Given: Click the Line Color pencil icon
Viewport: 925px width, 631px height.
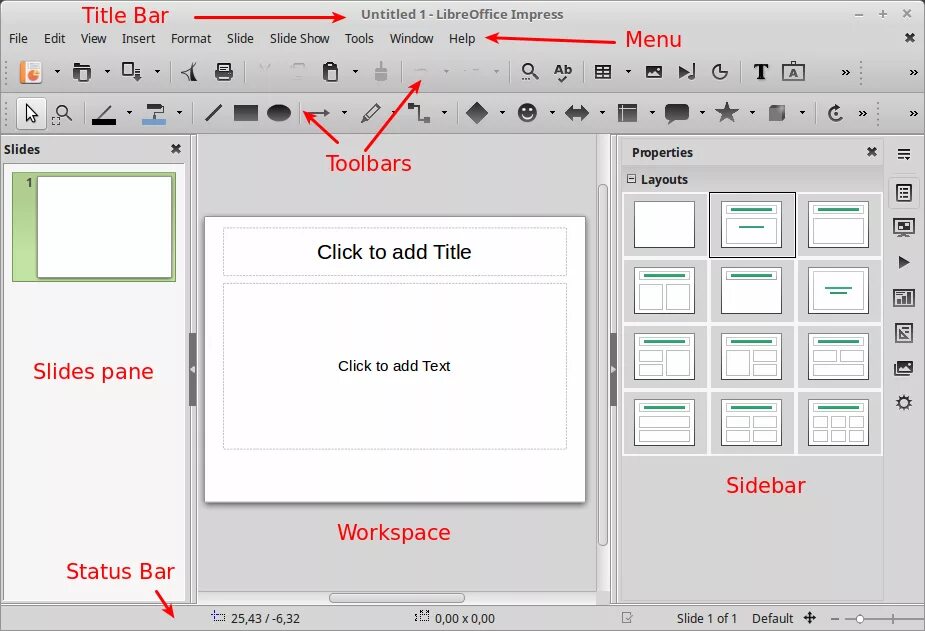Looking at the screenshot, I should 104,114.
